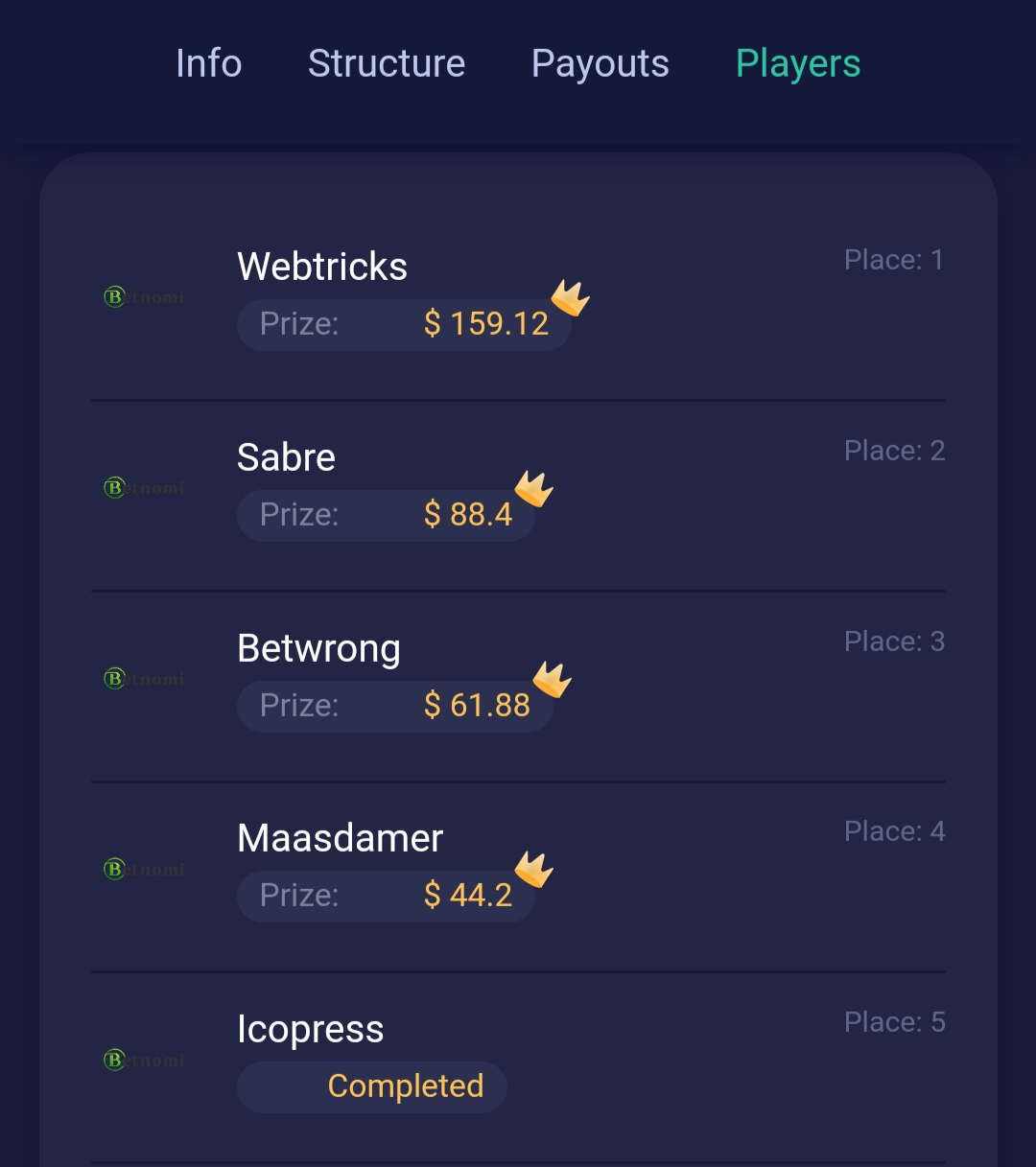Click the crown icon next to Sabre's prize
The width and height of the screenshot is (1036, 1167).
click(x=534, y=488)
